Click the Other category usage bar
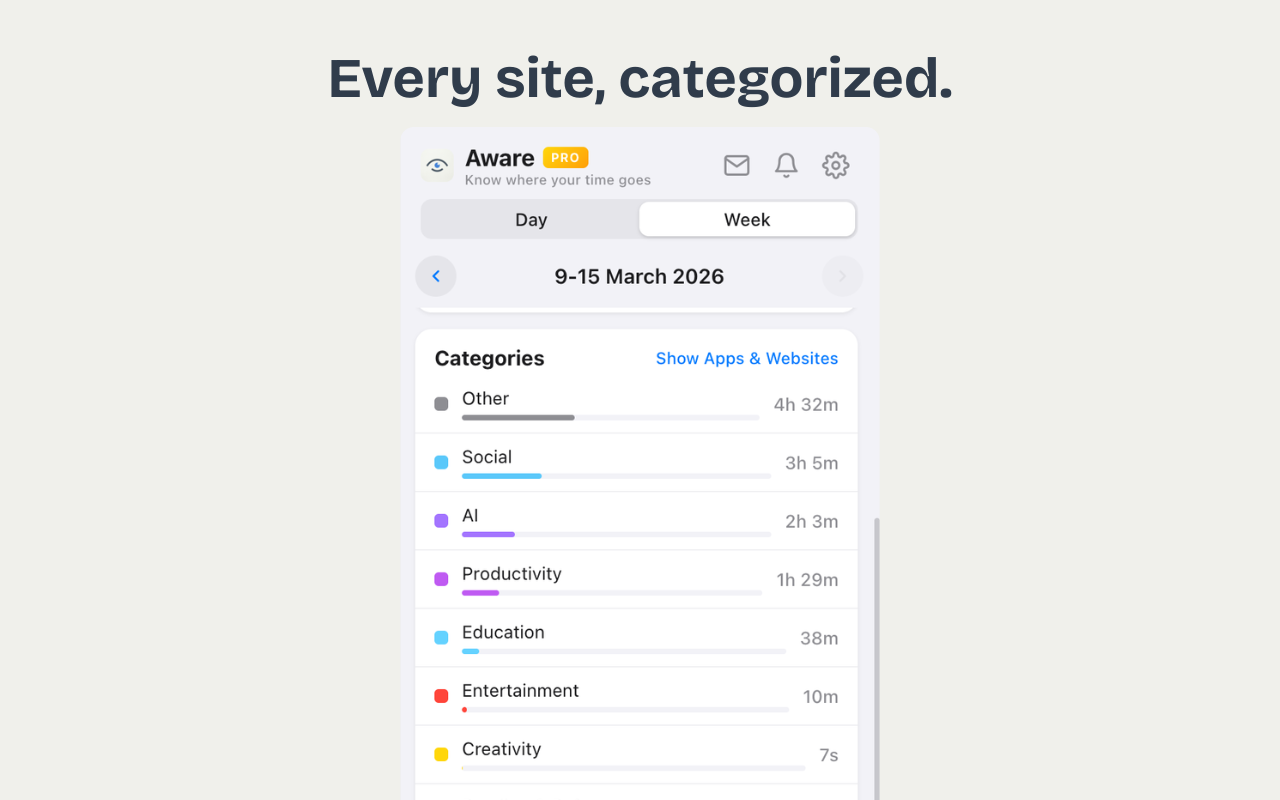 pyautogui.click(x=610, y=417)
